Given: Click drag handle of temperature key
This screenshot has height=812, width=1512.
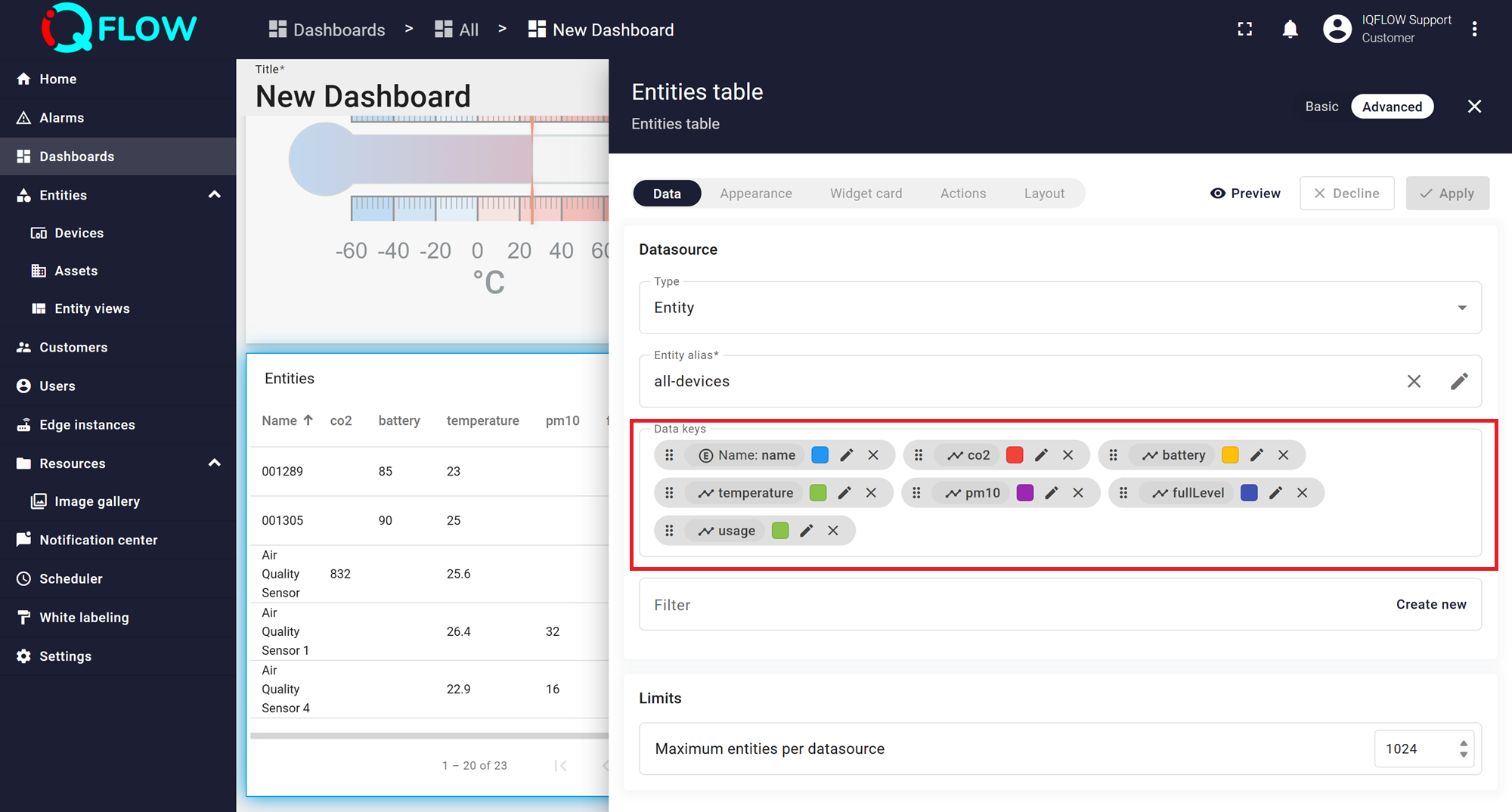Looking at the screenshot, I should pyautogui.click(x=669, y=493).
